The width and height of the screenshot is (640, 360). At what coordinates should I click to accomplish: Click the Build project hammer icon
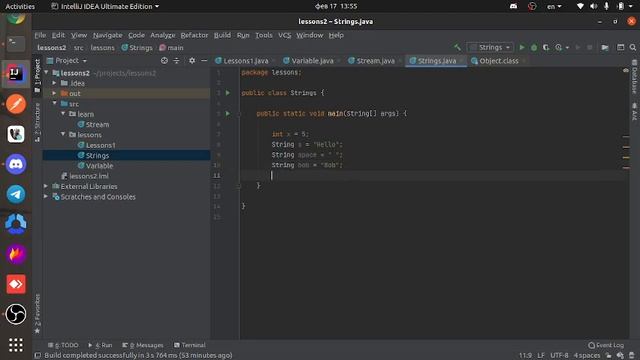tap(458, 47)
